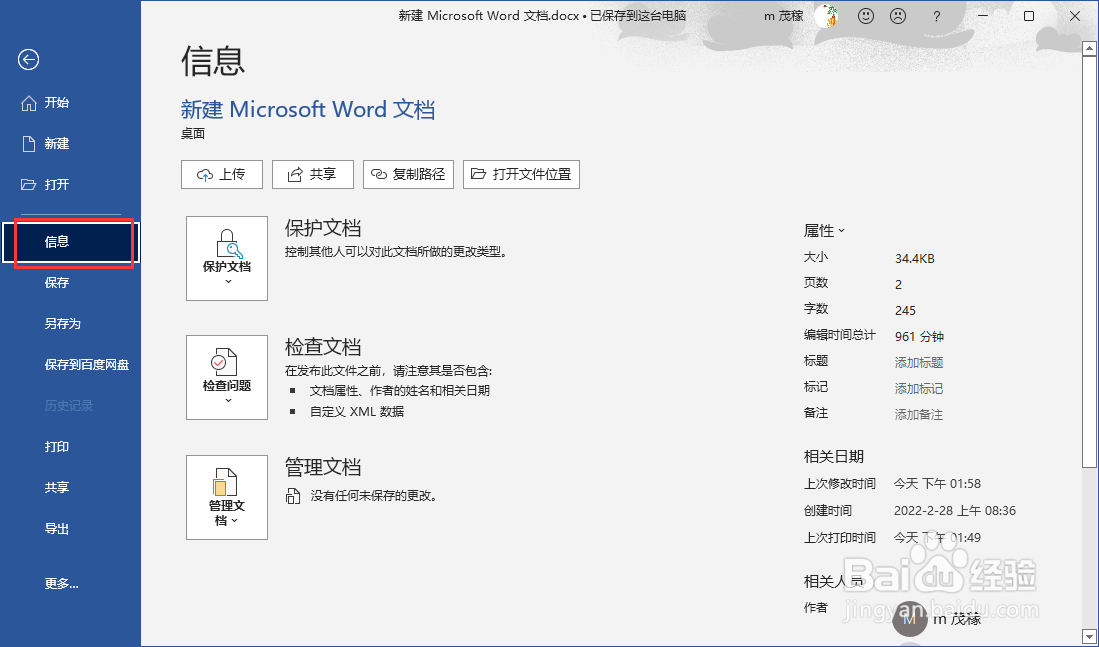The height and width of the screenshot is (647, 1099).
Task: Open the Protect Document dropdown icon
Action: pyautogui.click(x=227, y=258)
